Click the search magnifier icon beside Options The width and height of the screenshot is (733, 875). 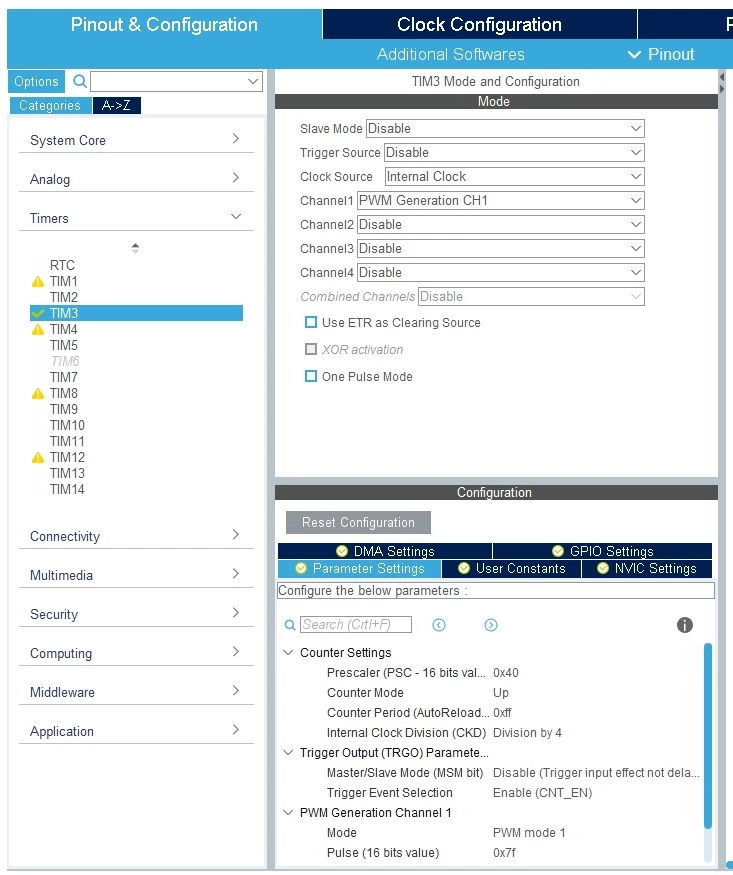80,81
